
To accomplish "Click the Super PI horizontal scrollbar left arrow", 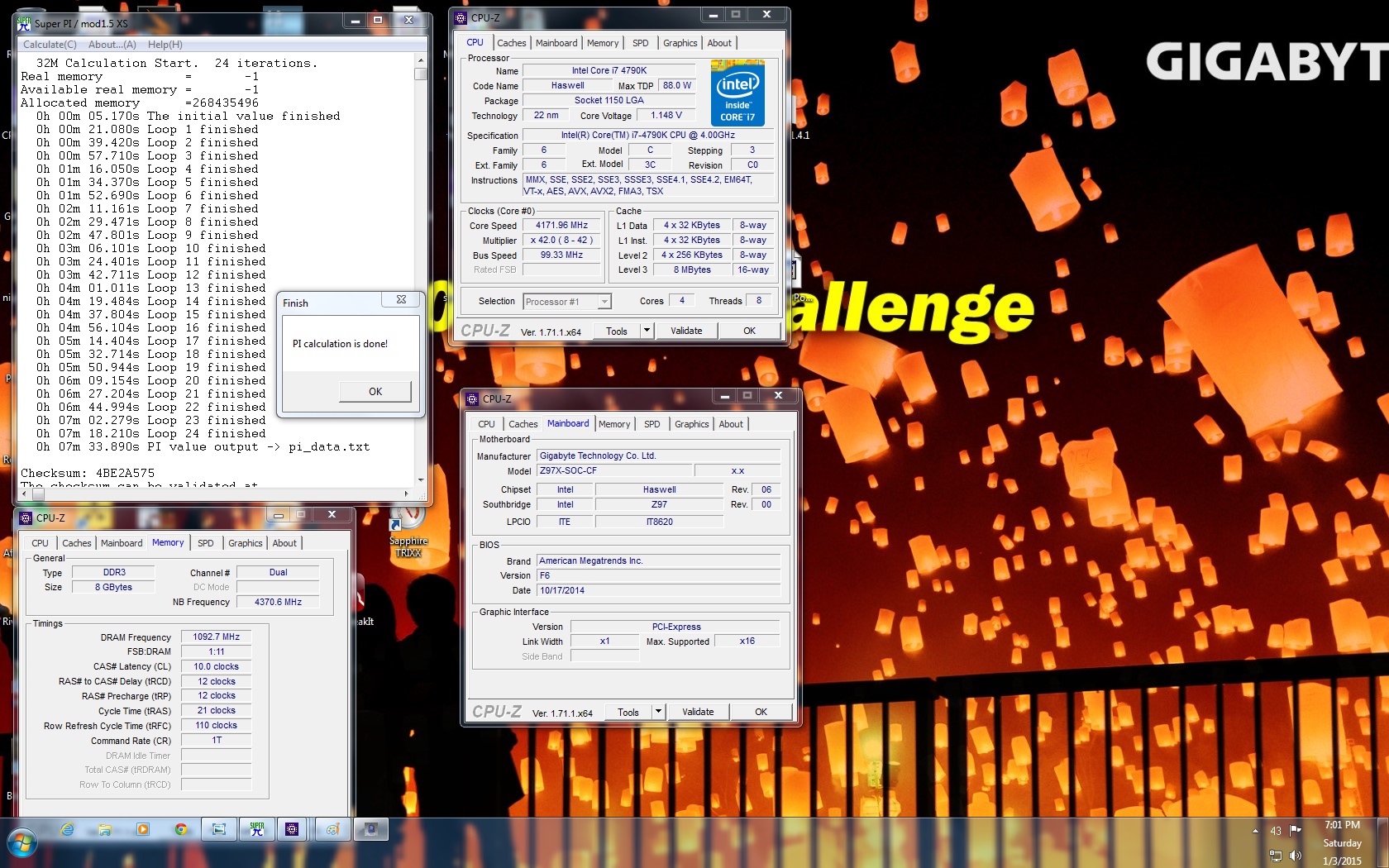I will coord(23,494).
